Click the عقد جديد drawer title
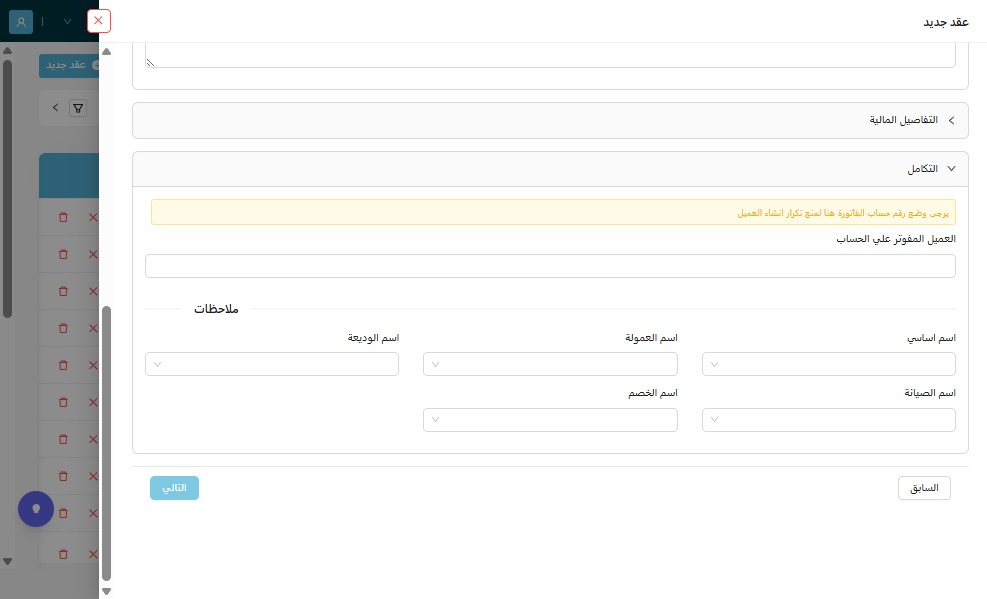Viewport: 987px width, 599px height. pos(945,22)
